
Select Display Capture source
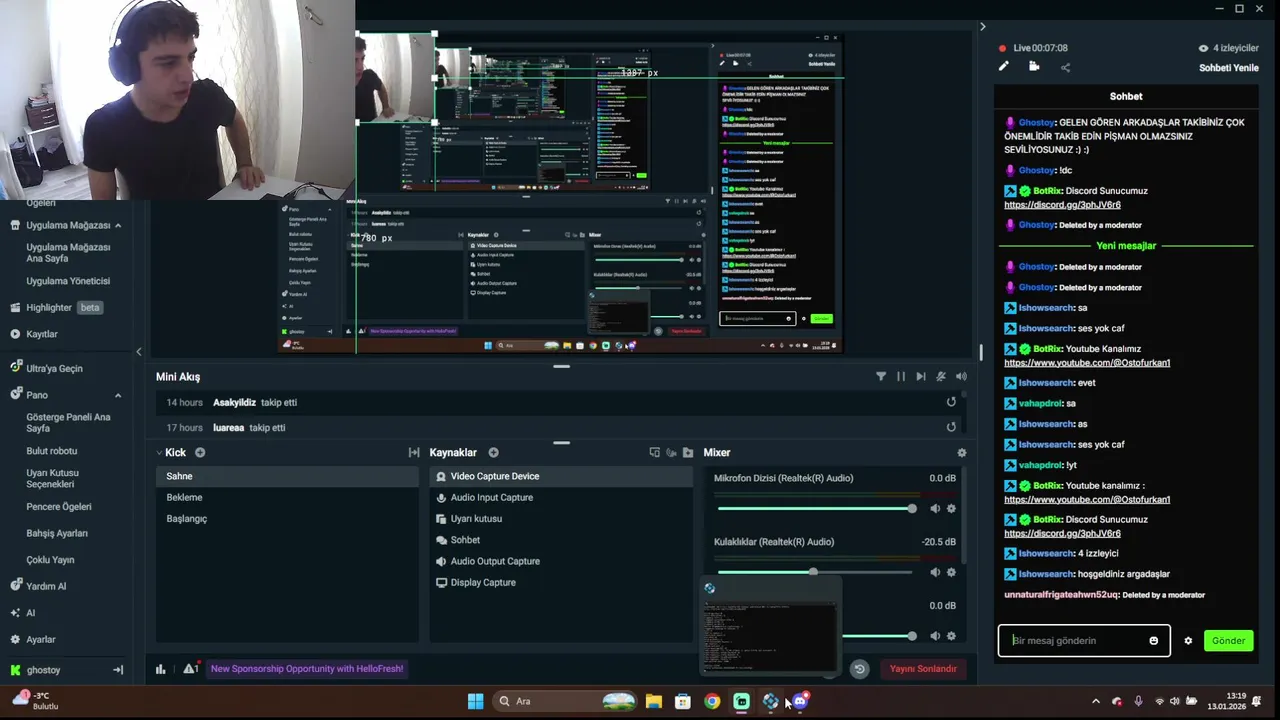coord(561,582)
